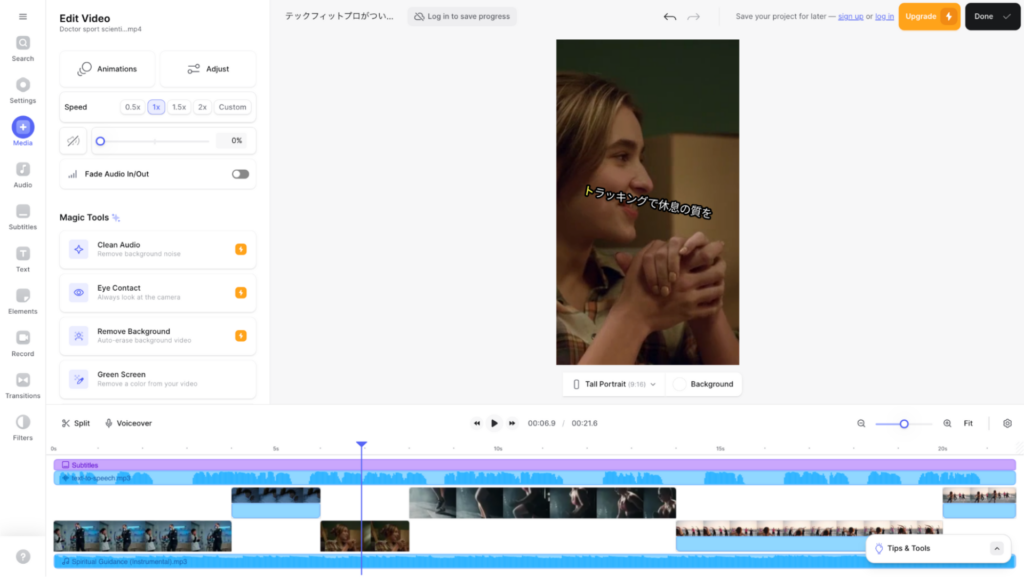This screenshot has height=577, width=1024.
Task: Mute the clip with the speaker icon
Action: click(x=73, y=141)
